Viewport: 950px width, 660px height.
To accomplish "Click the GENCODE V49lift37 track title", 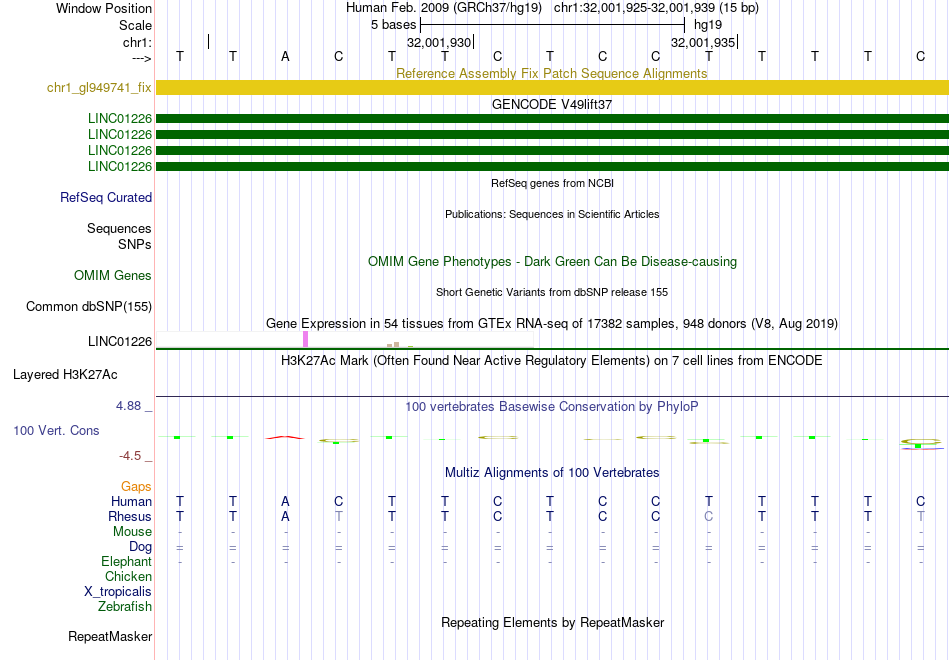I will [x=552, y=104].
